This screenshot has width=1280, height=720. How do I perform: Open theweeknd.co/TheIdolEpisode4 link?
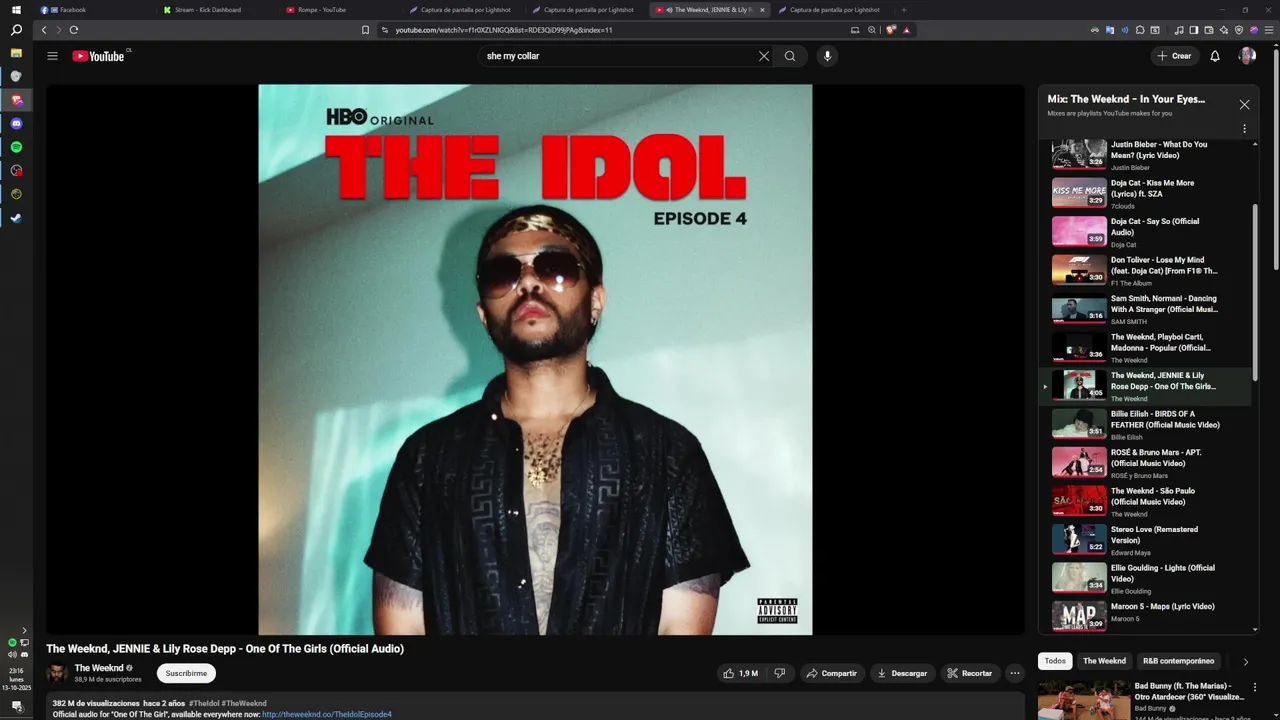click(x=327, y=714)
